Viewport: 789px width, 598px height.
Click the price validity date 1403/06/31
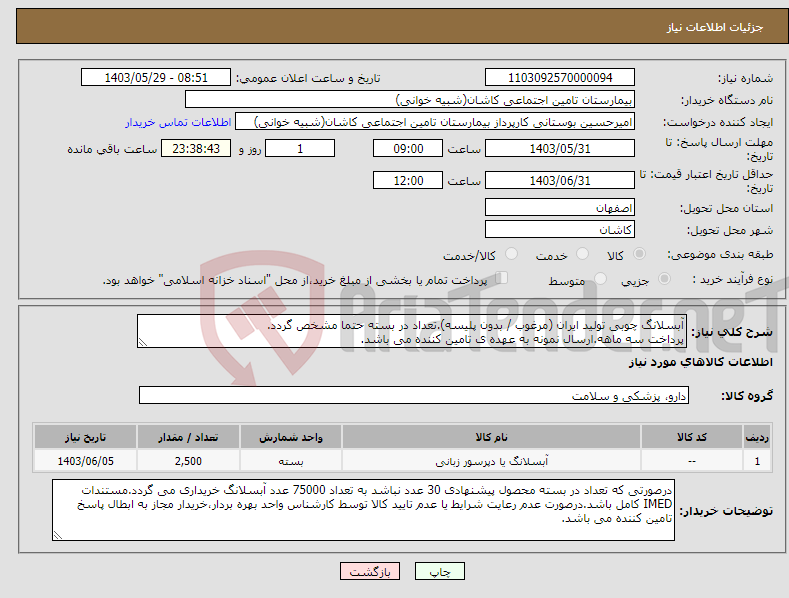pyautogui.click(x=560, y=180)
